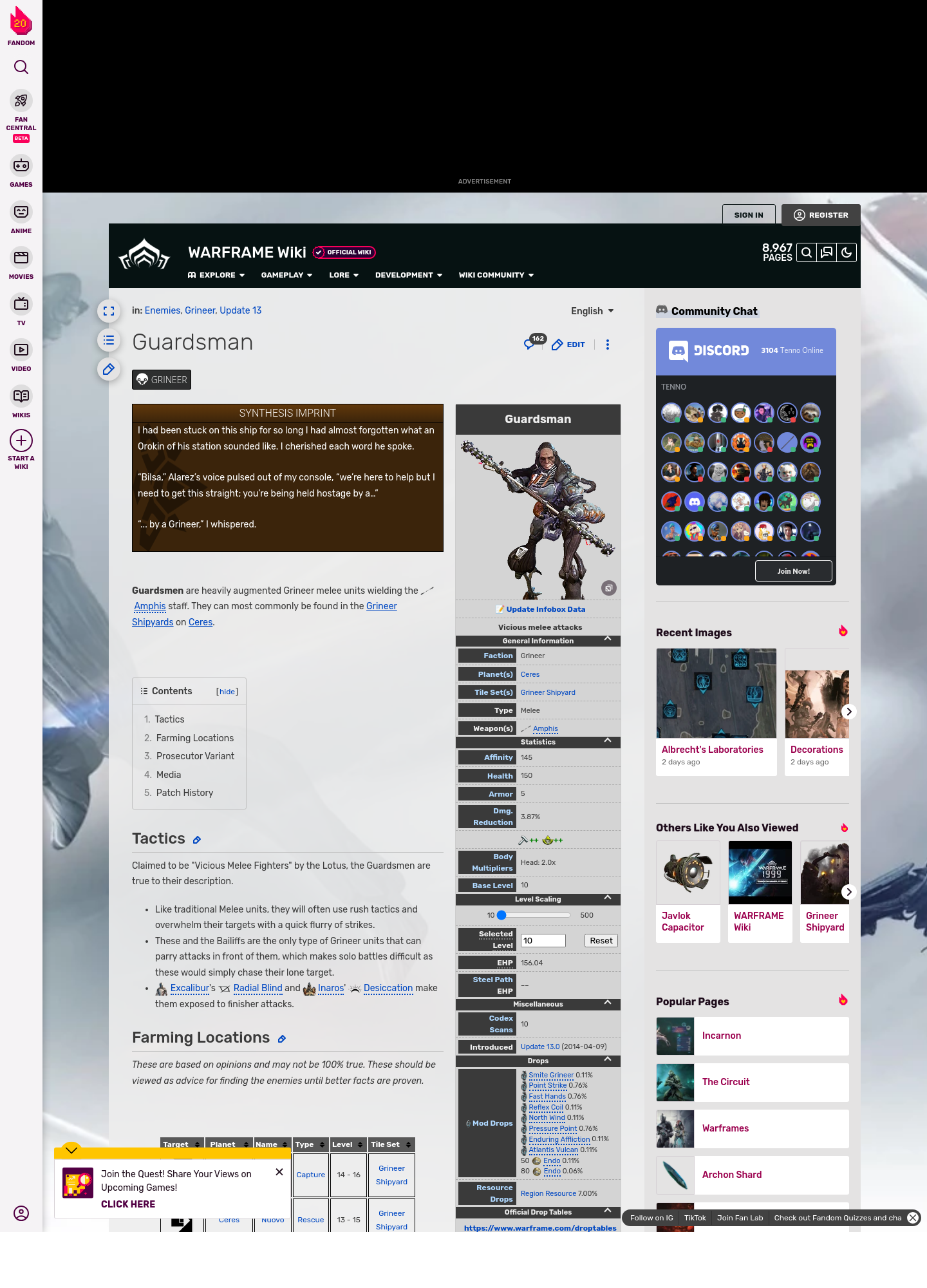Open the wiki discussions icon in header

827,252
